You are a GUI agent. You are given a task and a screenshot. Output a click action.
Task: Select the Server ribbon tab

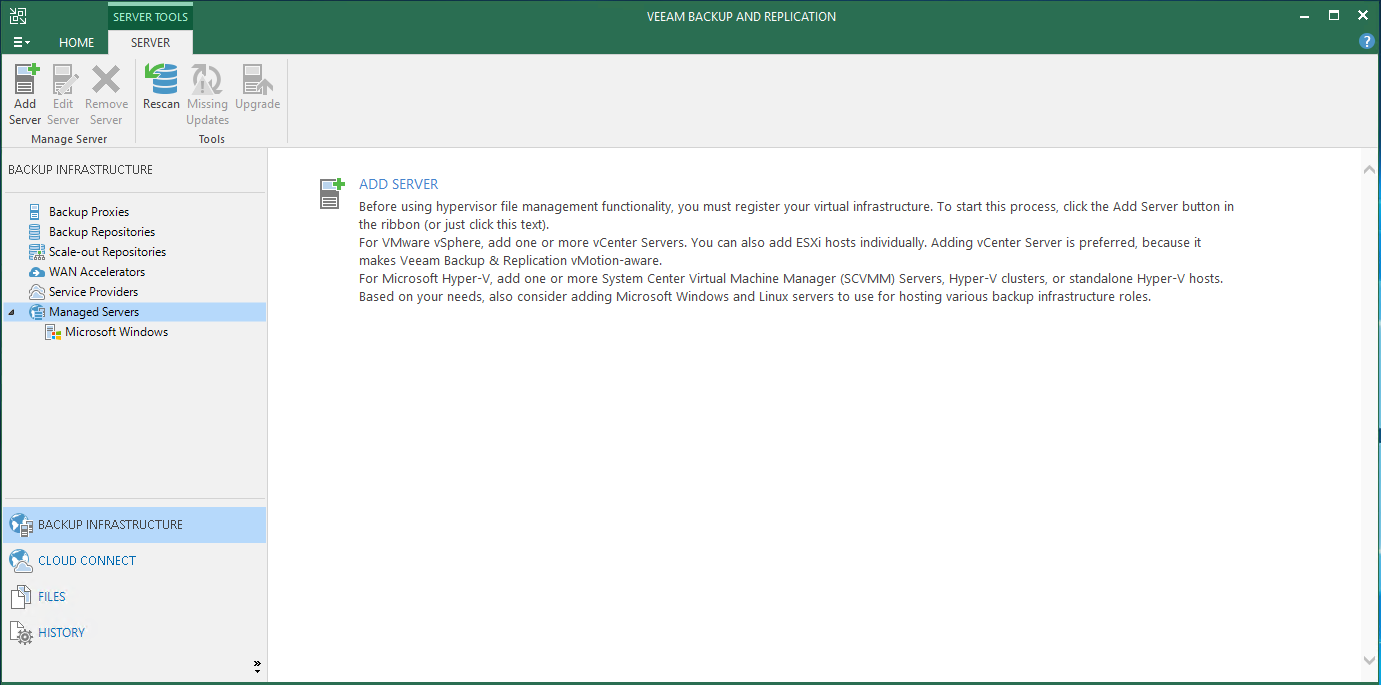(x=150, y=43)
